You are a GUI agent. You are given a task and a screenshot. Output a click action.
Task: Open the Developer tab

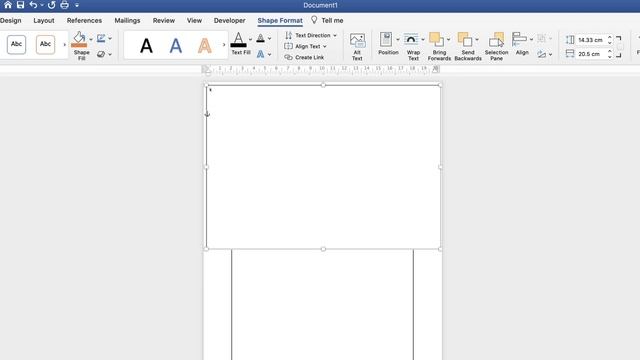[x=229, y=20]
